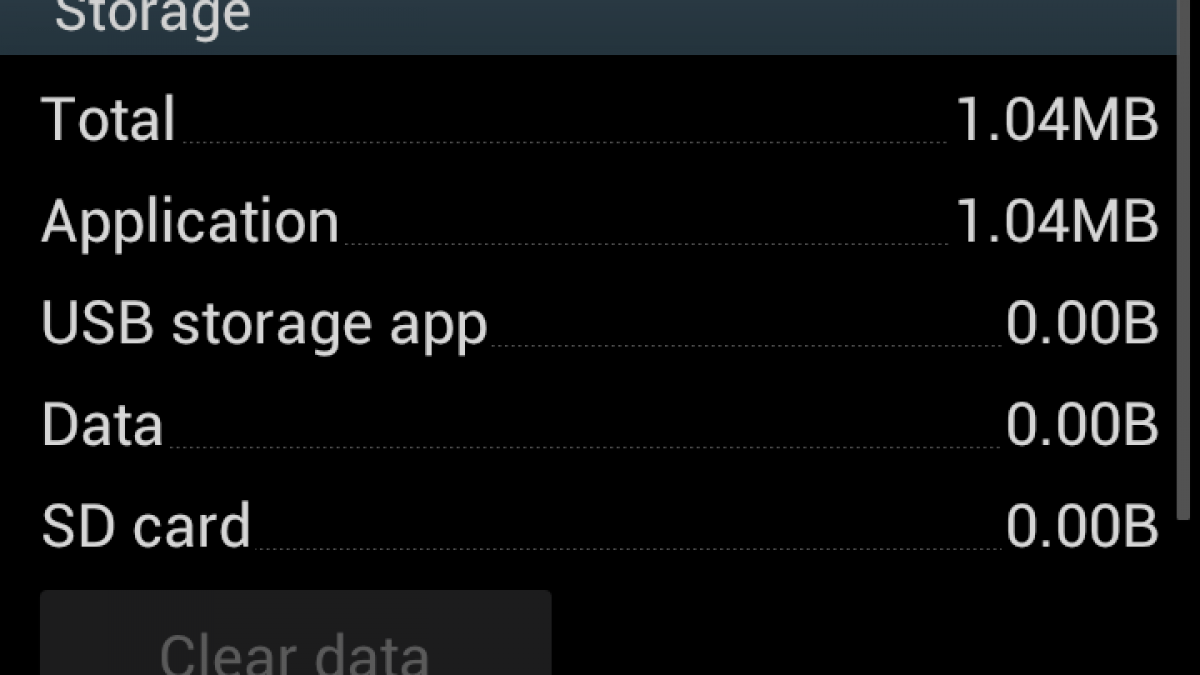The height and width of the screenshot is (675, 1200).
Task: Tap the SD card label
Action: tap(146, 526)
